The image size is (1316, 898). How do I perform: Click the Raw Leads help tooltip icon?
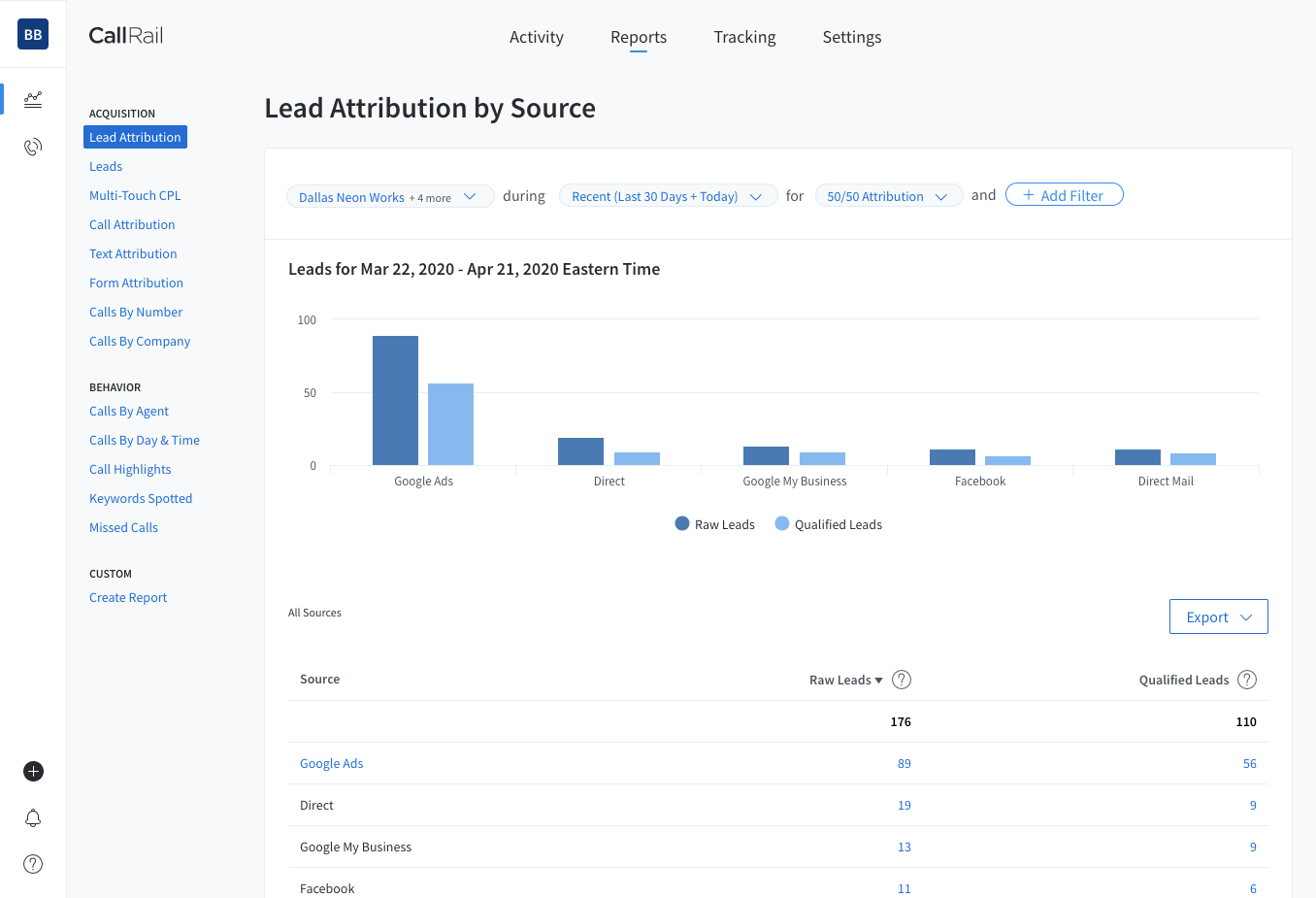[x=901, y=680]
